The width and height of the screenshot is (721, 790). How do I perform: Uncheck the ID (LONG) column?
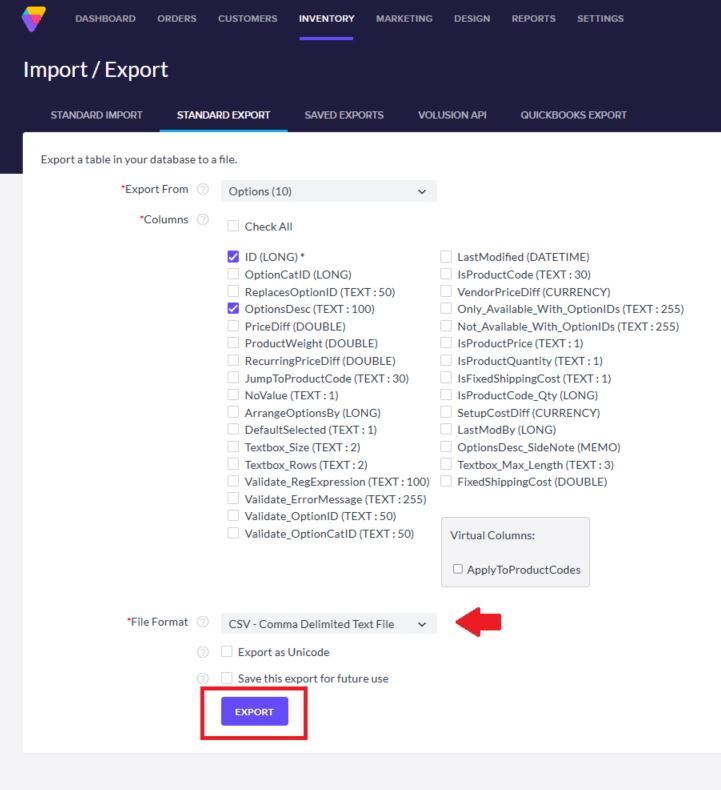point(233,256)
